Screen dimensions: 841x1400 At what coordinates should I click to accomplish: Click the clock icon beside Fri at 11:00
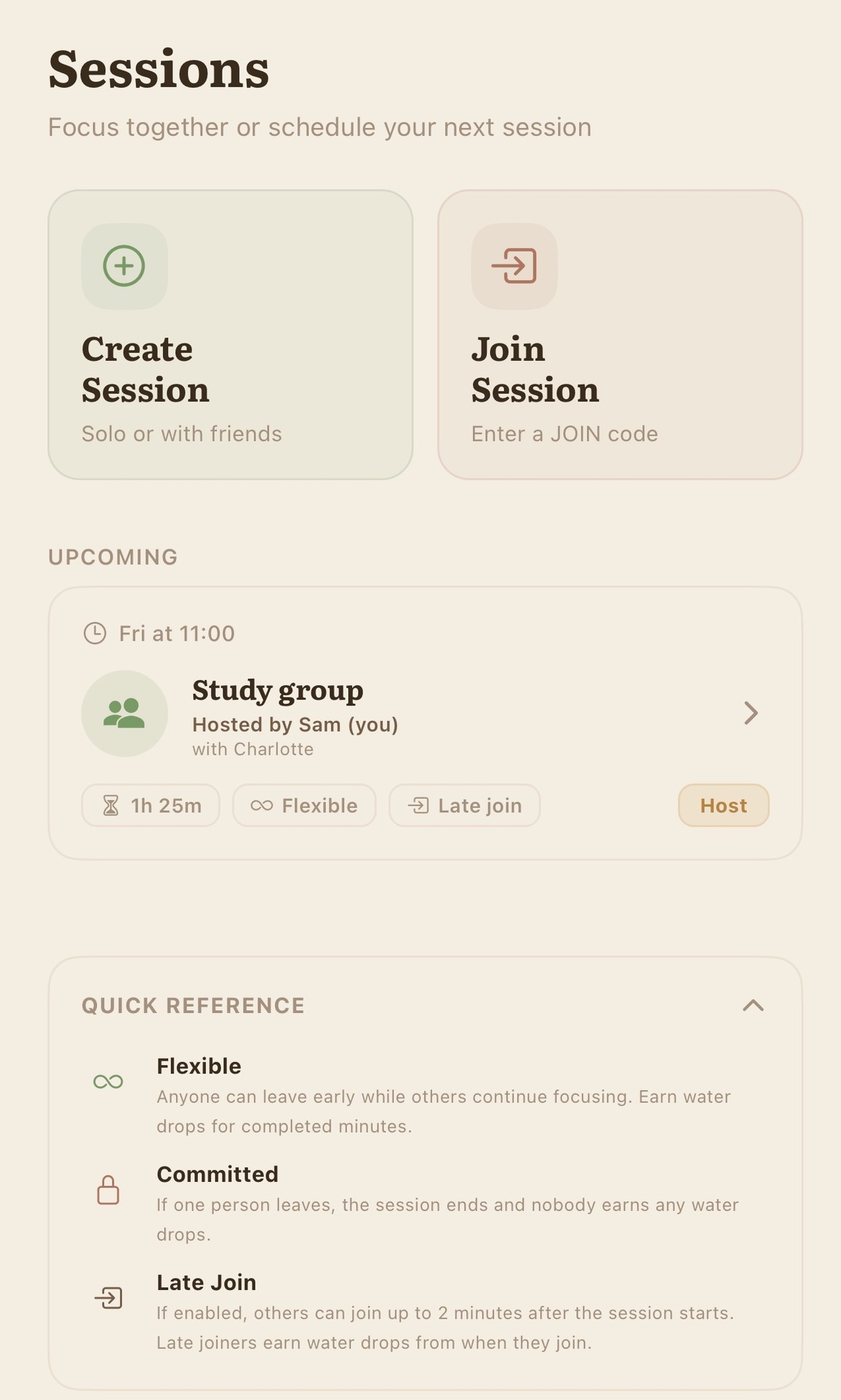tap(95, 633)
